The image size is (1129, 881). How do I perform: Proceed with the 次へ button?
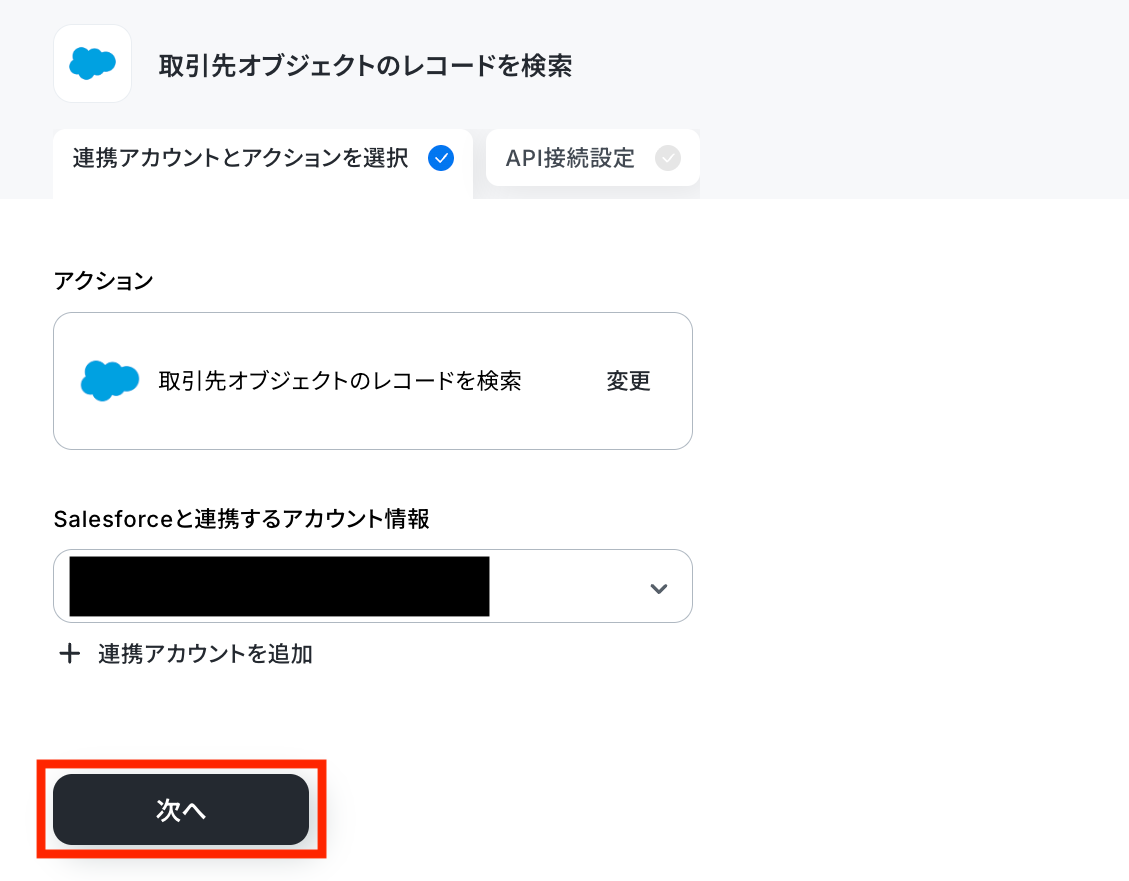pos(181,809)
